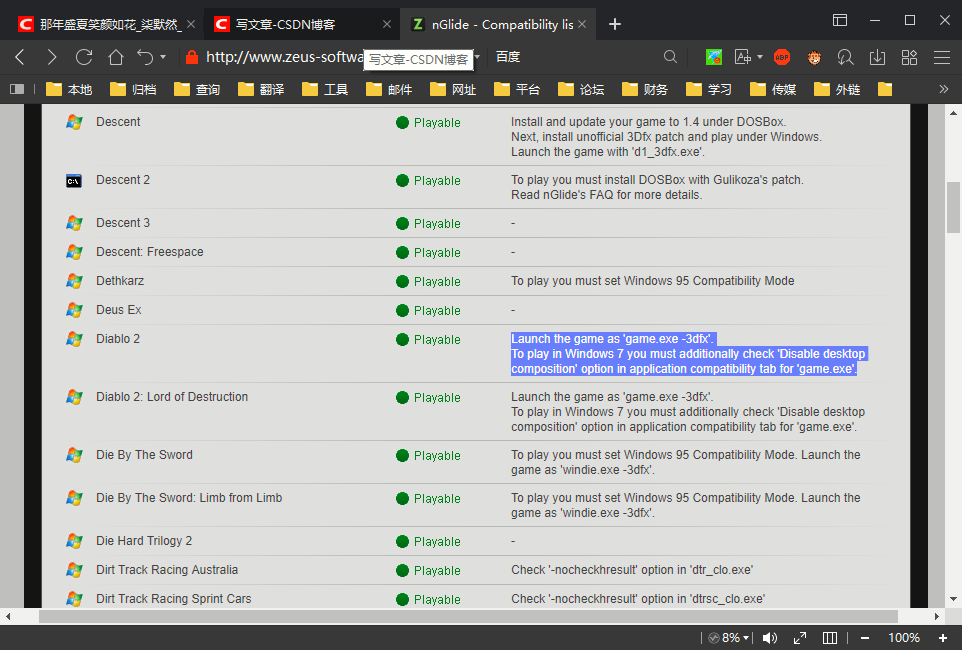Close the nGlide Compatibility list tab
This screenshot has width=962, height=650.
[x=582, y=24]
